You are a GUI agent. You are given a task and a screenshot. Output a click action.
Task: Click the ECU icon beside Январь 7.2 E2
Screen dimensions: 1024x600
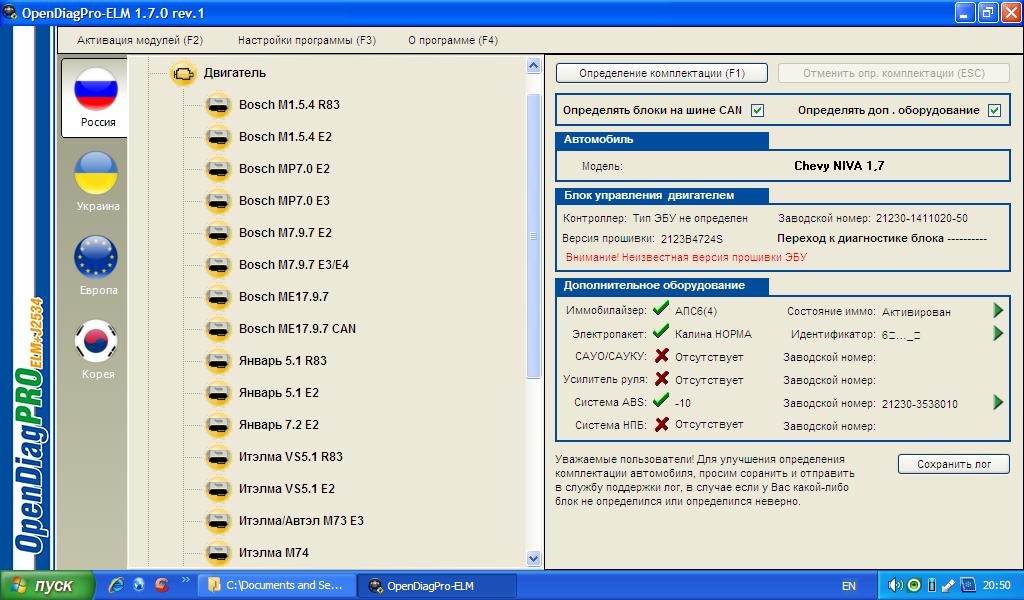[x=218, y=425]
